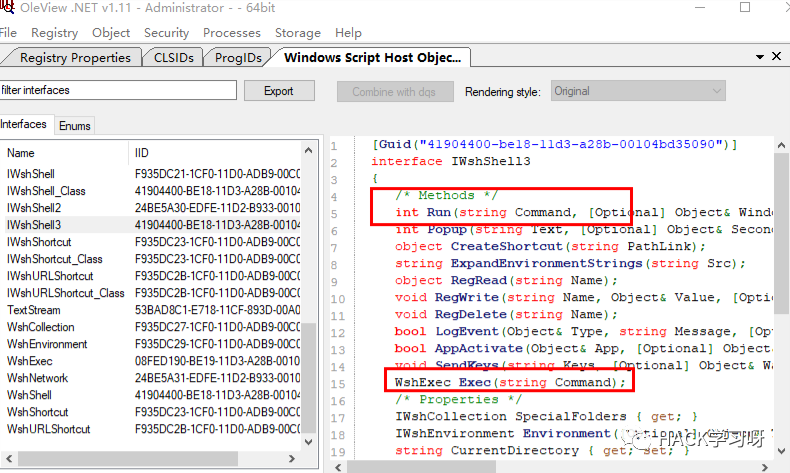Image resolution: width=790 pixels, height=473 pixels.
Task: Click the CreateShortcut method code line
Action: [x=550, y=246]
